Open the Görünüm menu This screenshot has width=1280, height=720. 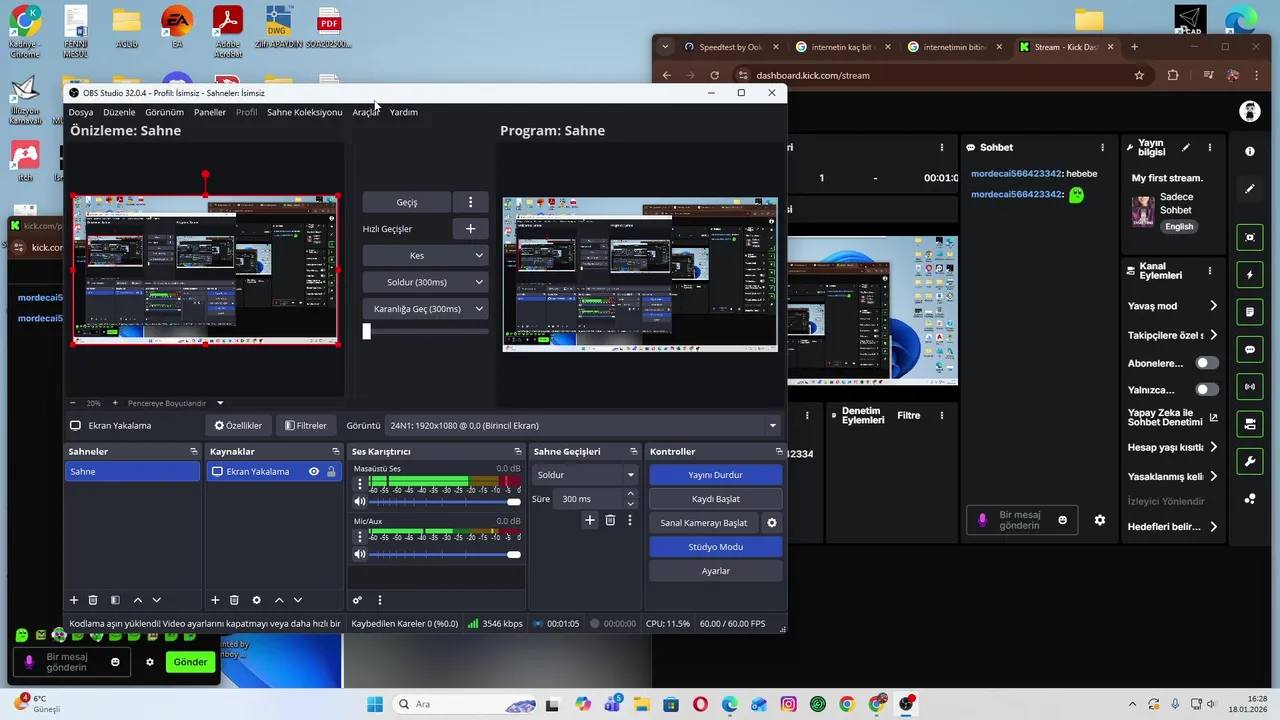[x=164, y=112]
